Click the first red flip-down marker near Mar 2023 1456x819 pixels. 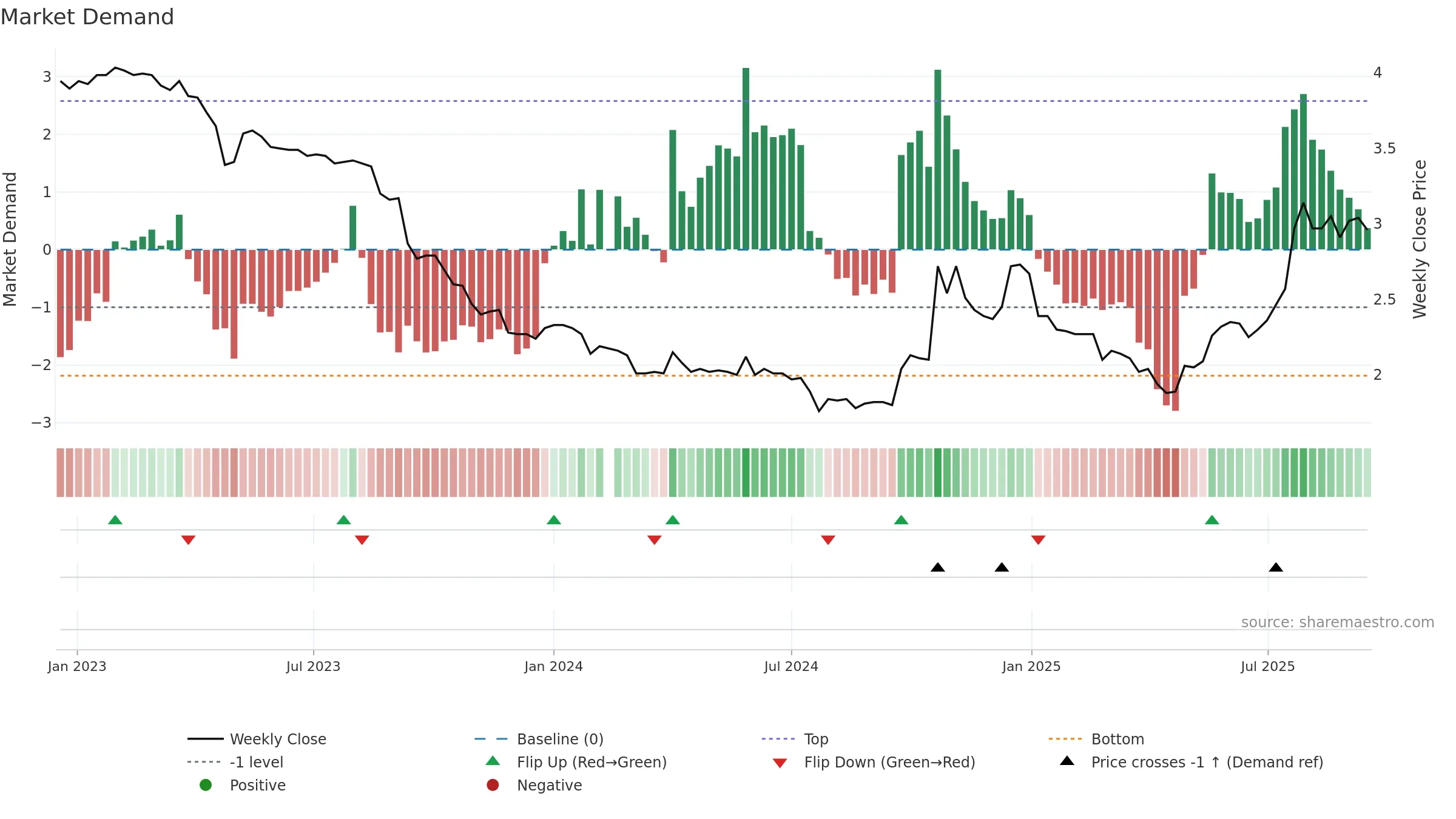[188, 540]
